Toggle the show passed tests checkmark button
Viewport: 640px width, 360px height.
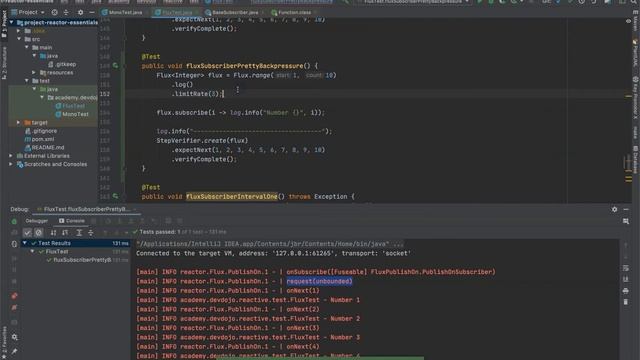coord(27,232)
